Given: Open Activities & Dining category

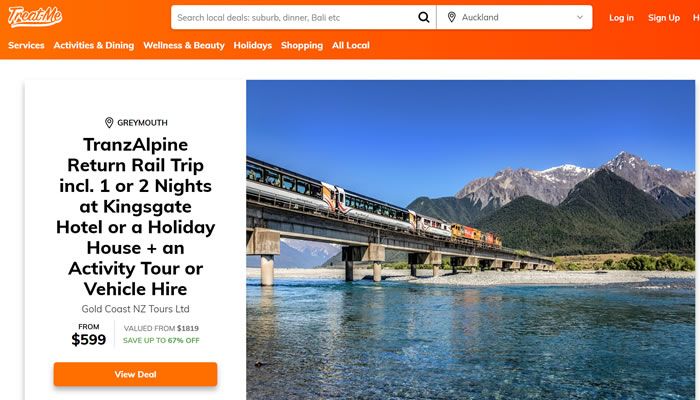Looking at the screenshot, I should pyautogui.click(x=94, y=45).
